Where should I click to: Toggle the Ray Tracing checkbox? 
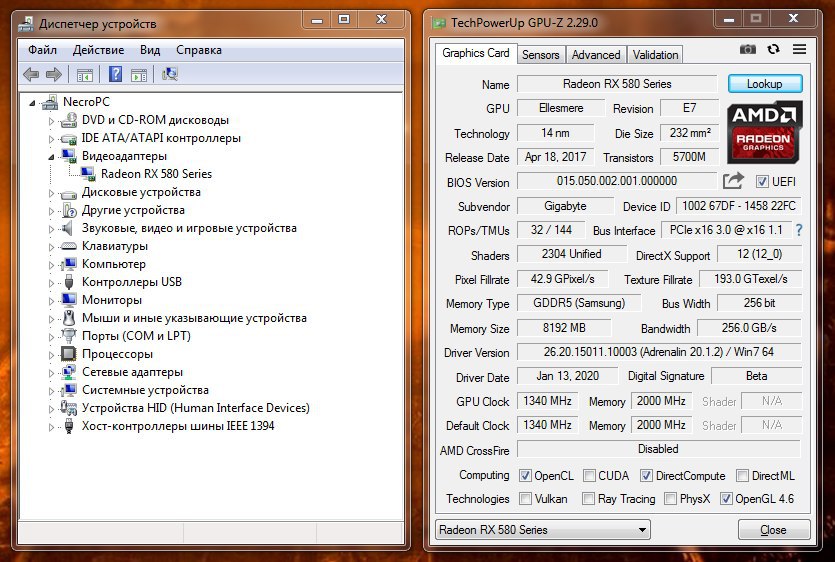click(x=588, y=499)
